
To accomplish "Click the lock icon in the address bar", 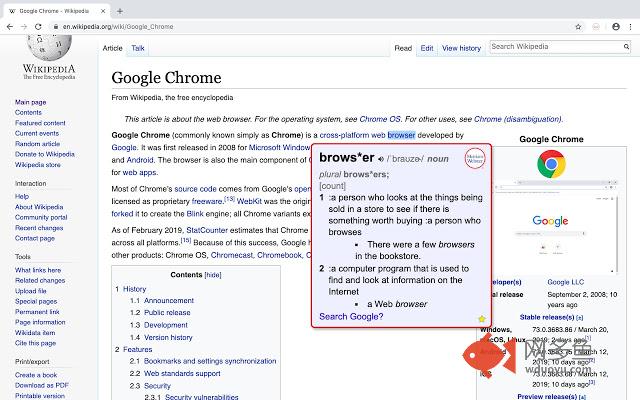I will (56, 27).
